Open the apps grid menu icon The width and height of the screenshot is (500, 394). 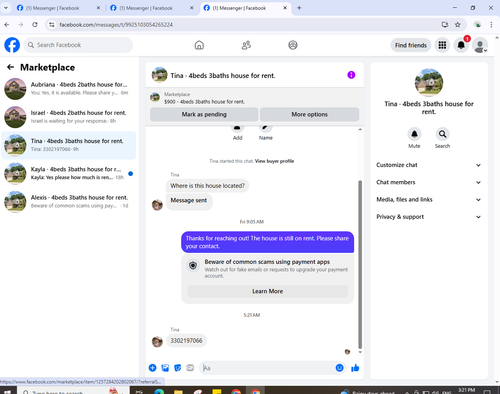(442, 45)
